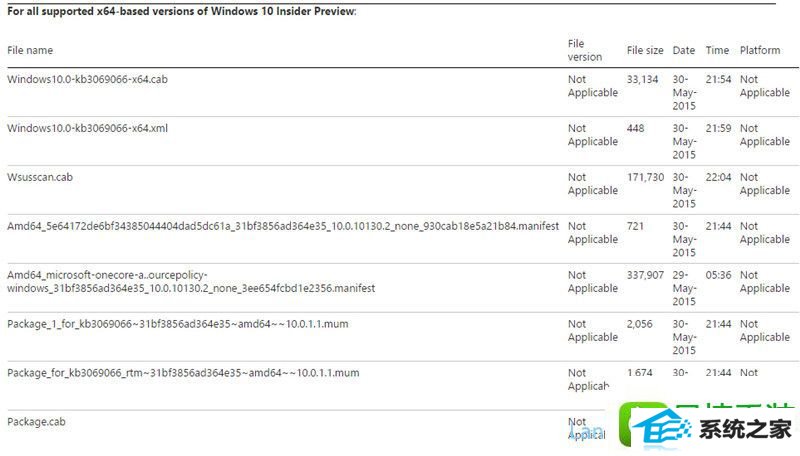Select Windows10.0-kb3069066-x64.xml file name
Screen dimensions: 800x456
[x=87, y=128]
